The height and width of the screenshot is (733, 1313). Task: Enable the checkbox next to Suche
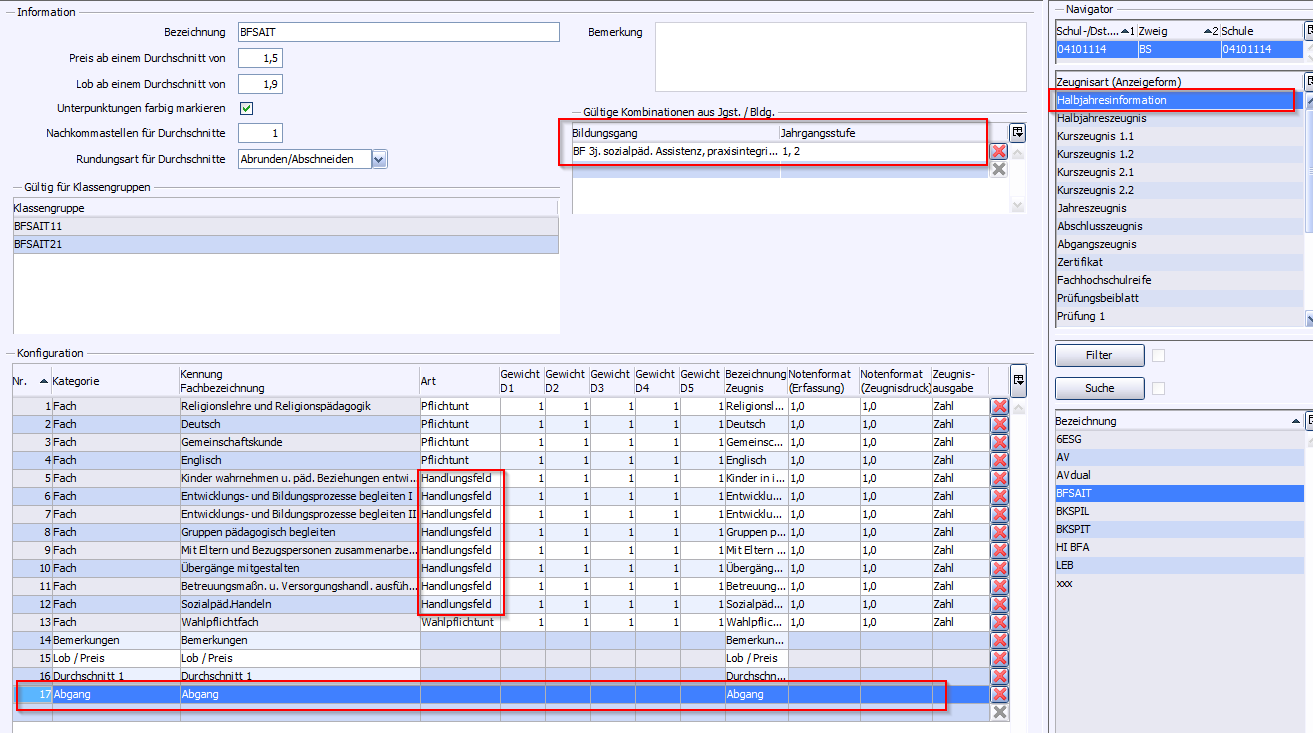point(1159,388)
